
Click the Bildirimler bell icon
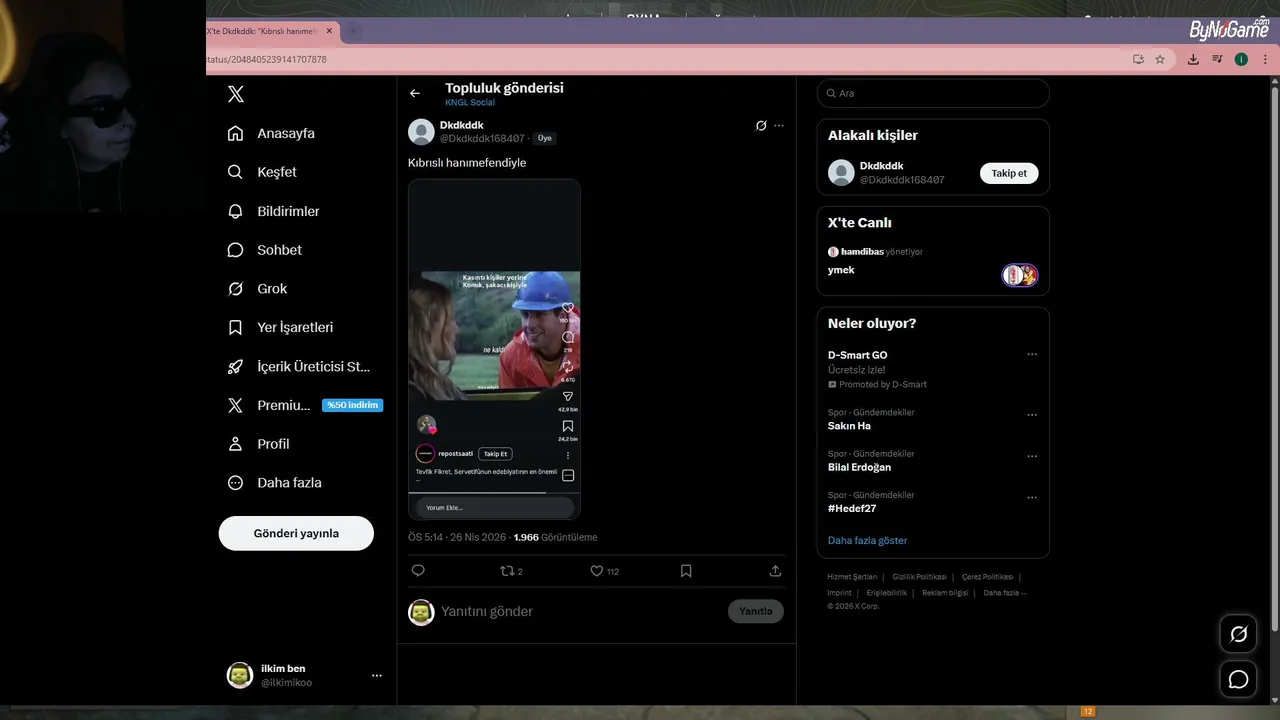point(235,211)
